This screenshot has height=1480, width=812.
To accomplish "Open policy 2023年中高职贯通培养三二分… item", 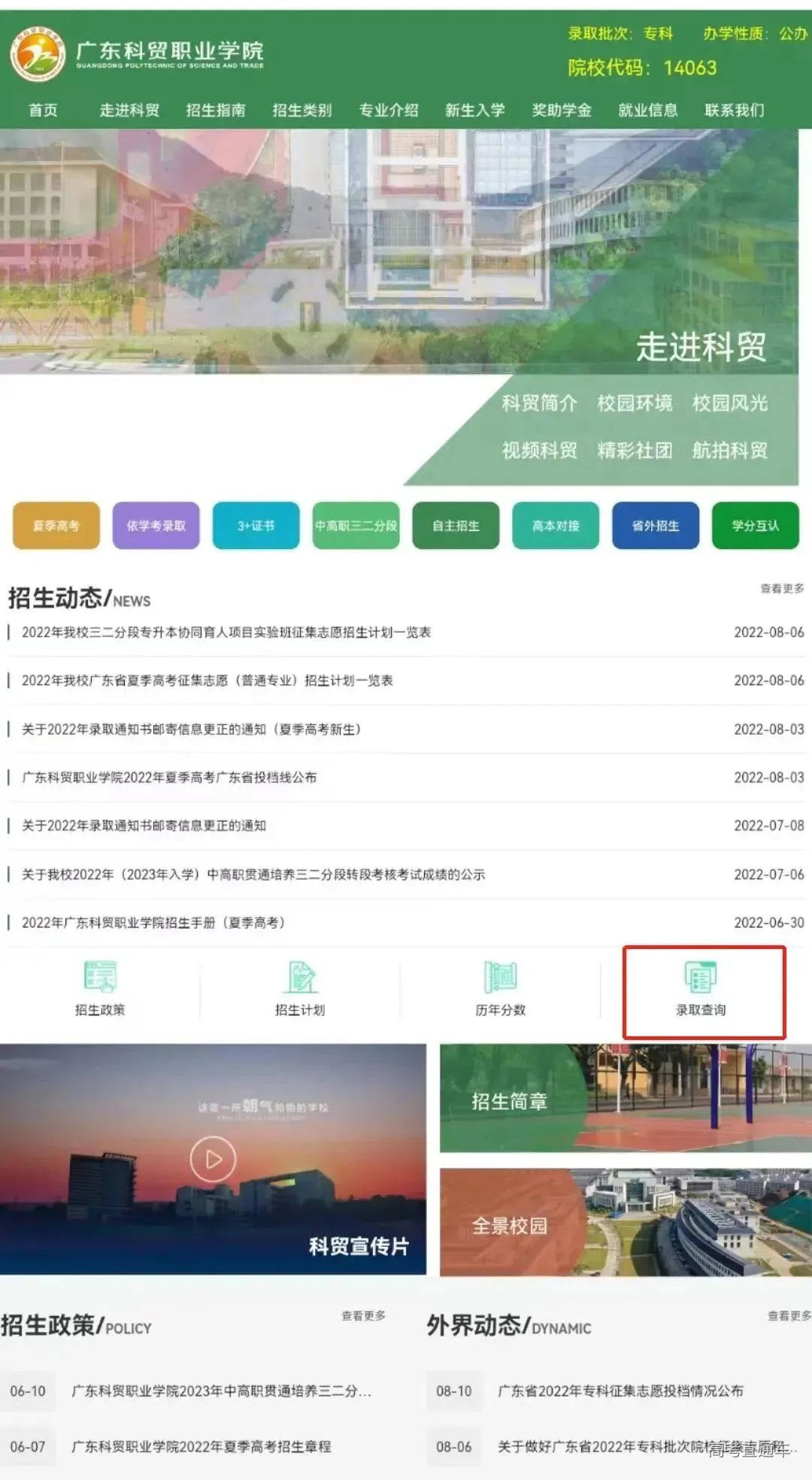I will (x=222, y=1391).
